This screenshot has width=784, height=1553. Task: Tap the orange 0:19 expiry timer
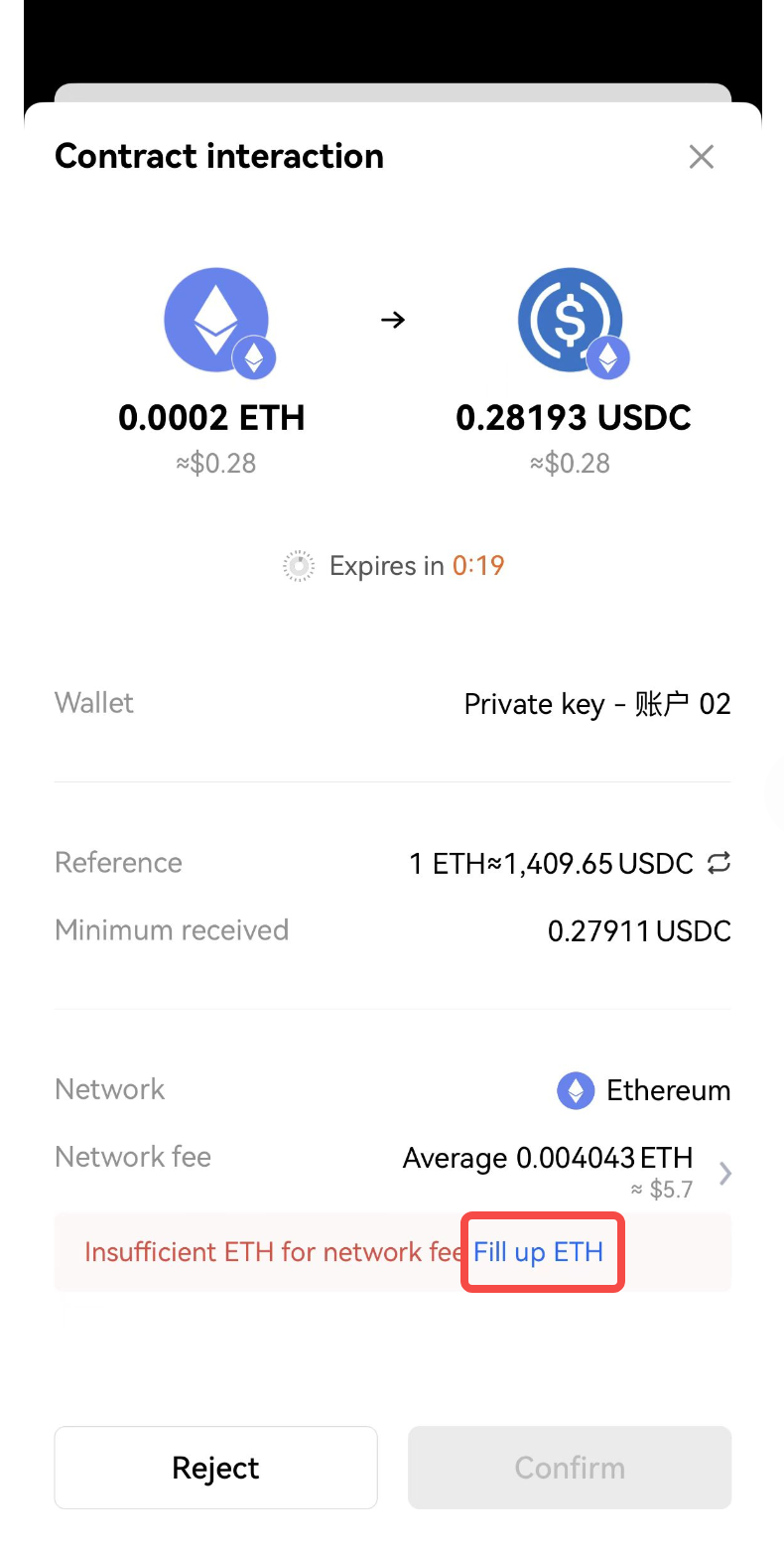tap(478, 566)
